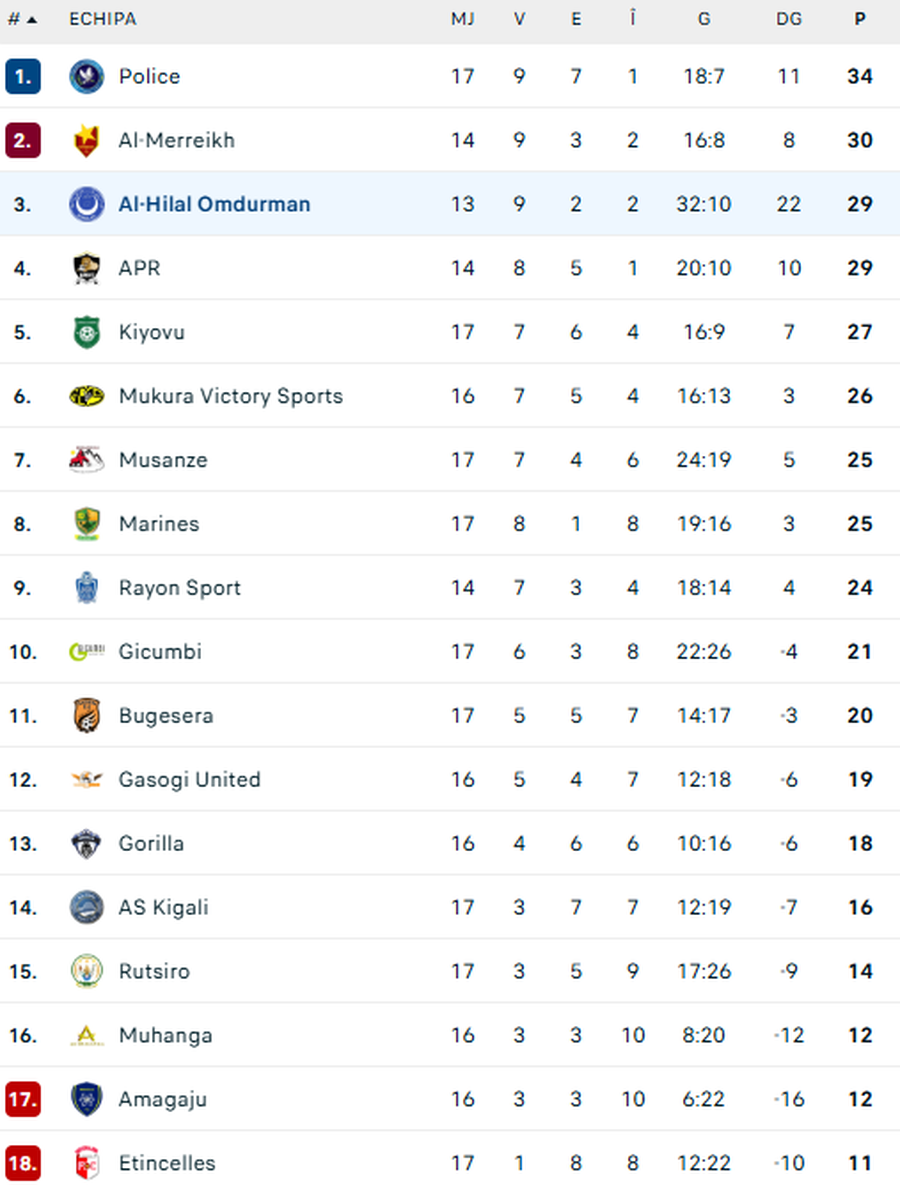Click the Al-Merreikh club logo
The height and width of the screenshot is (1188, 900).
point(87,141)
